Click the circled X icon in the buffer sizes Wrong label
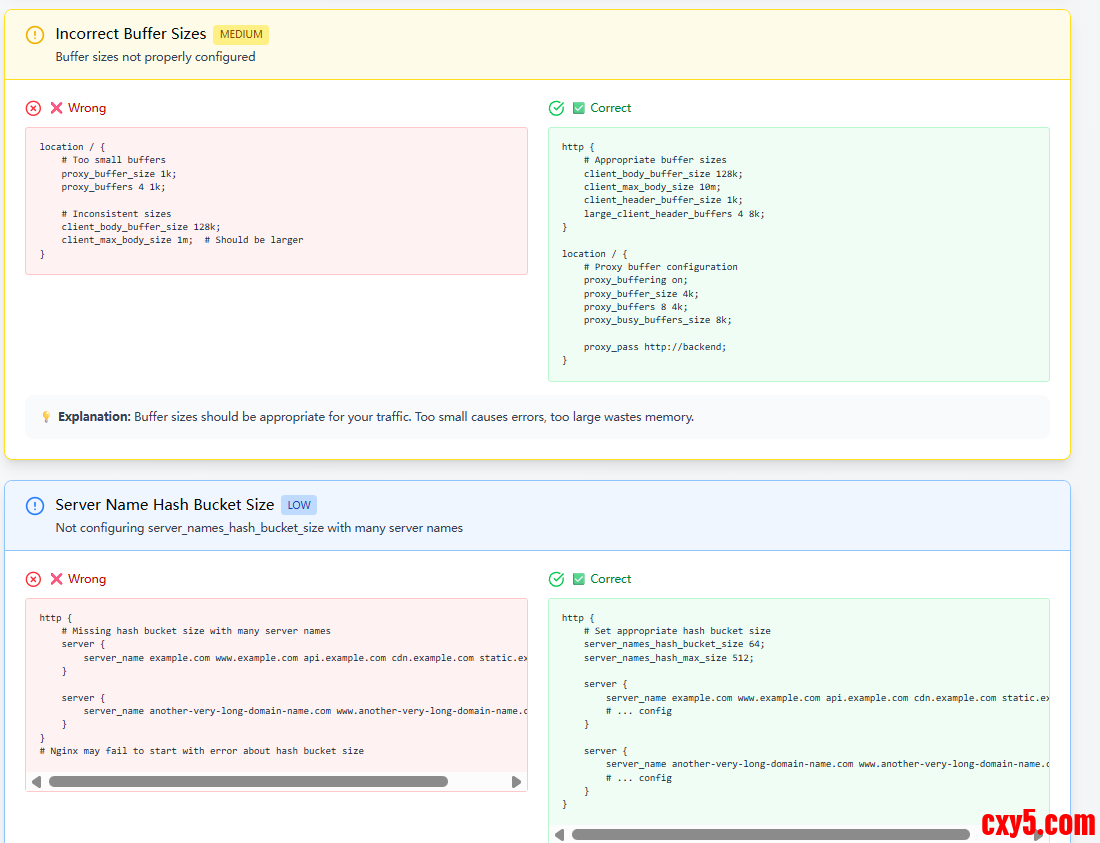1100x843 pixels. [34, 108]
